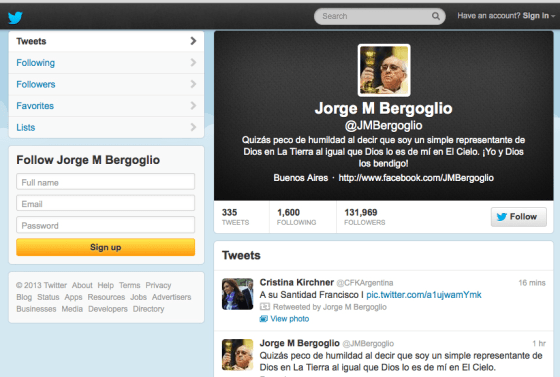Open the Blog footer link

click(24, 297)
